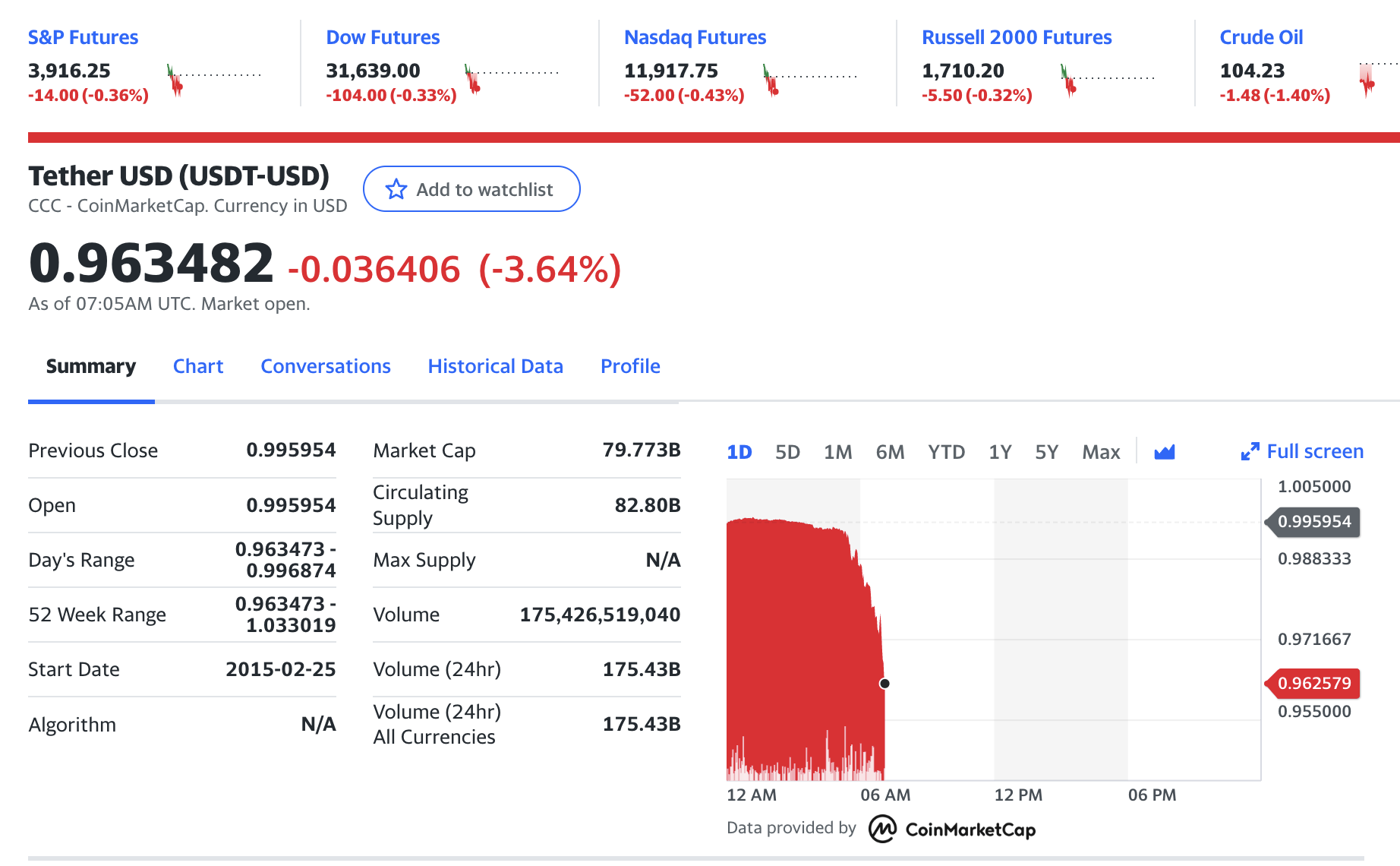Screen dimensions: 1400x866
Task: Open the Dow Futures sparkline chart
Action: click(512, 79)
